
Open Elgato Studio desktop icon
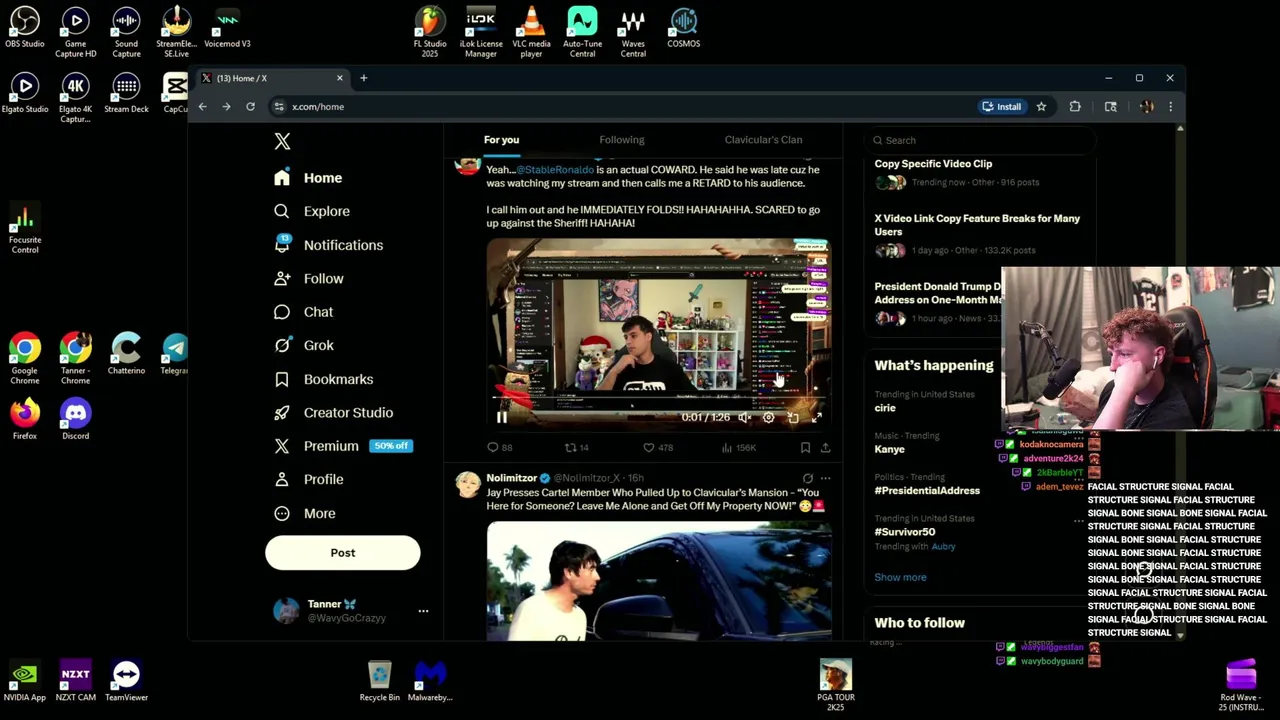(x=25, y=92)
